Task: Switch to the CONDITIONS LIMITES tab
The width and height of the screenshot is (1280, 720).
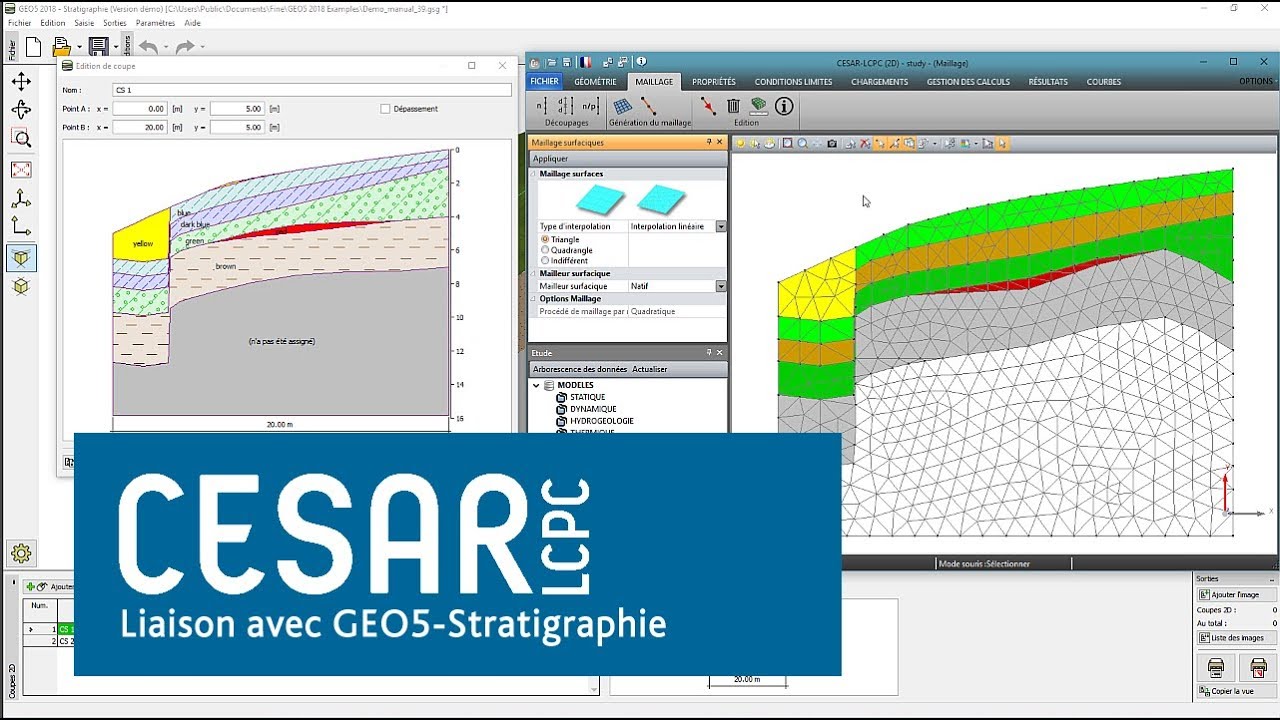Action: pyautogui.click(x=793, y=82)
